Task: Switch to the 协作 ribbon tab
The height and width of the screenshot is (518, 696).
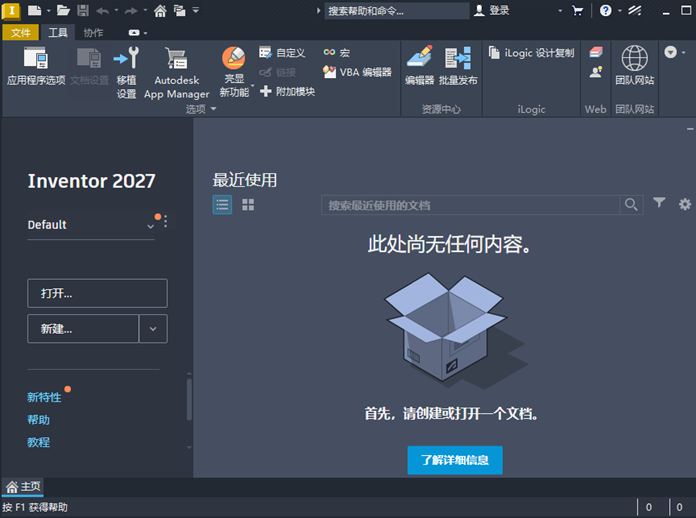Action: pyautogui.click(x=93, y=32)
